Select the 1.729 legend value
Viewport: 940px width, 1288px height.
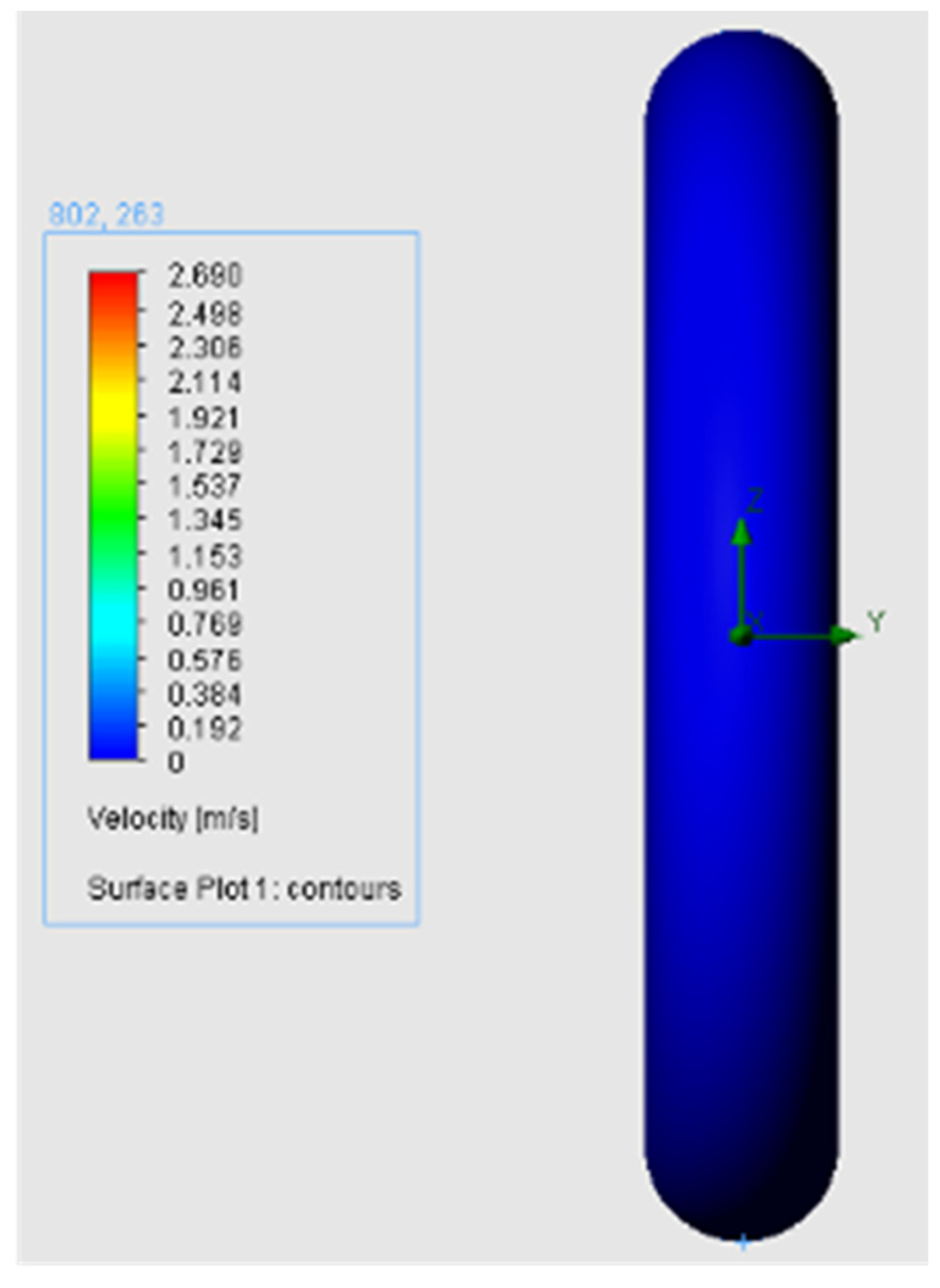[205, 452]
